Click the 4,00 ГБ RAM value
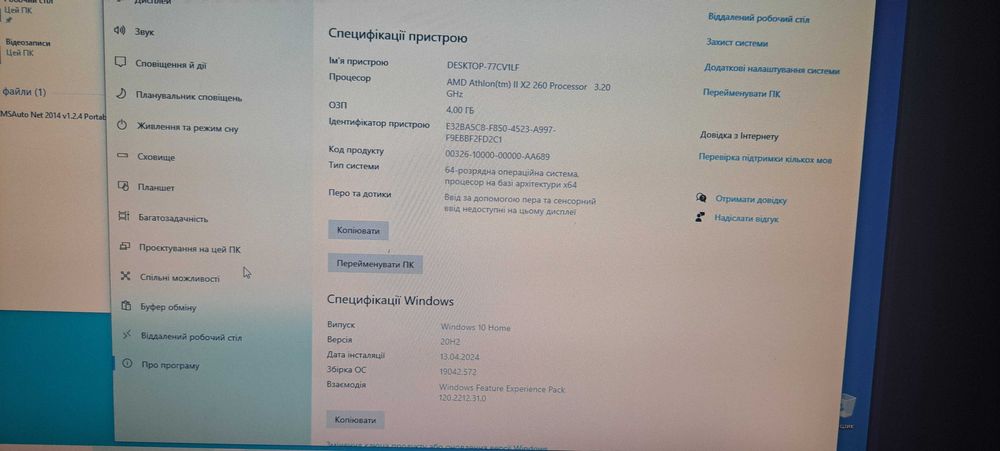 pos(460,110)
